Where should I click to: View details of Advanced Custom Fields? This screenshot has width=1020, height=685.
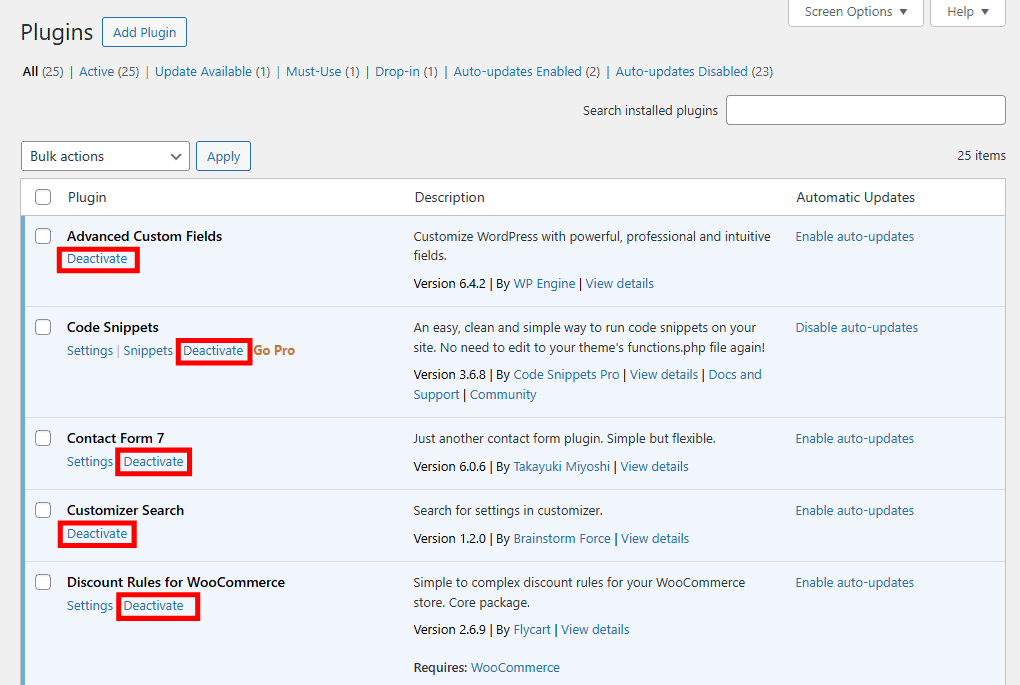tap(619, 284)
